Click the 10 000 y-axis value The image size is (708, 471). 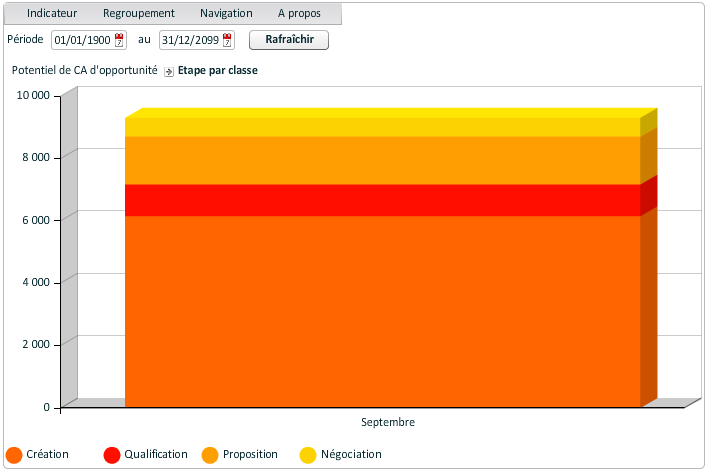33,95
